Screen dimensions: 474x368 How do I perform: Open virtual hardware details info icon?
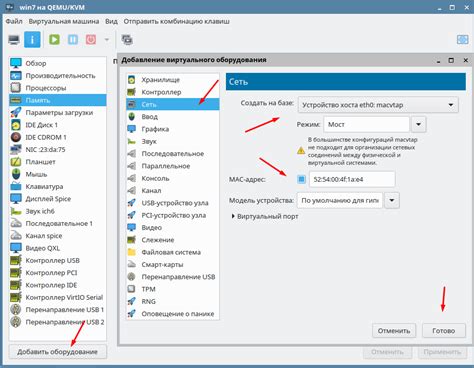click(32, 40)
